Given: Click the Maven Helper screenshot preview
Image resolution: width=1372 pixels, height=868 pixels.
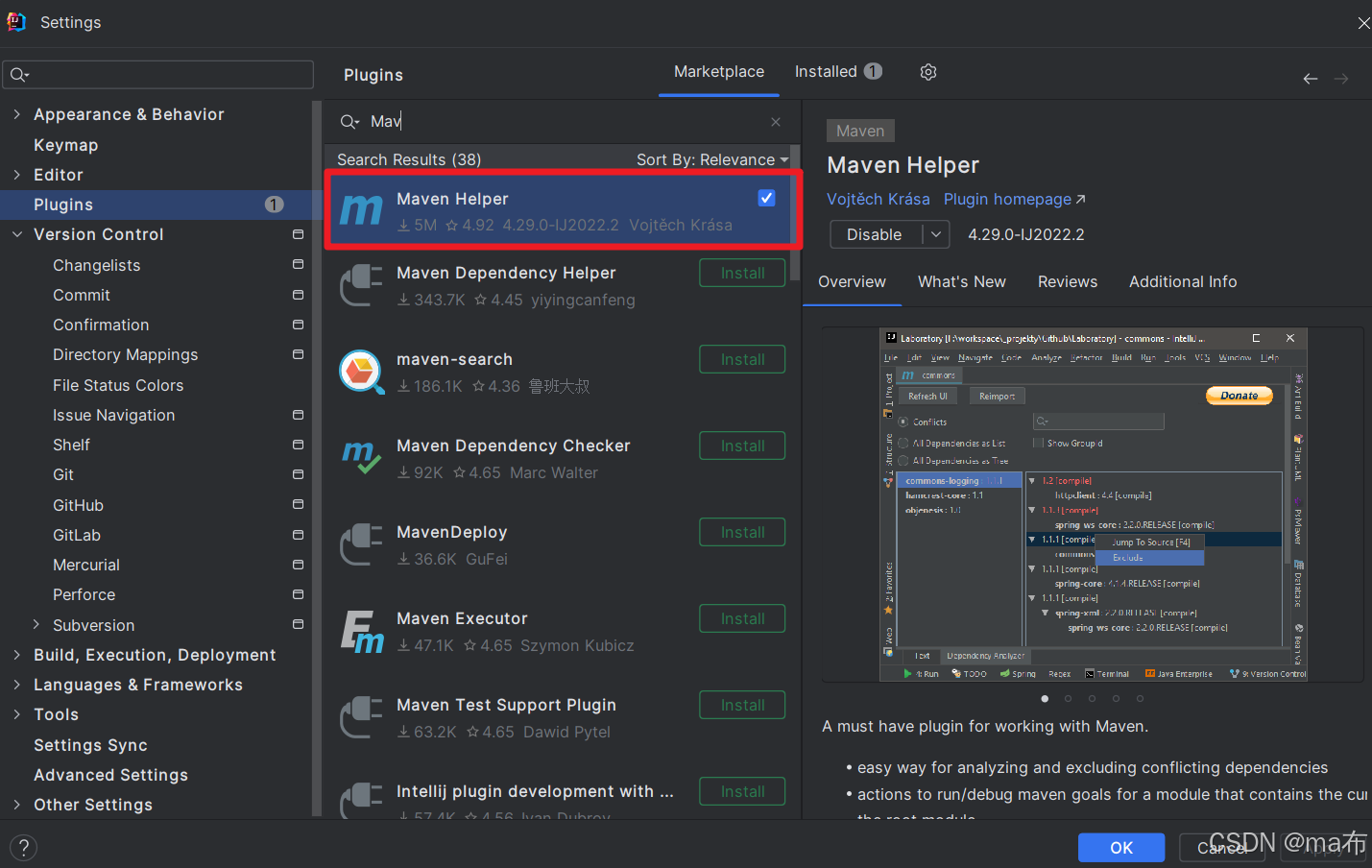Looking at the screenshot, I should (1094, 505).
